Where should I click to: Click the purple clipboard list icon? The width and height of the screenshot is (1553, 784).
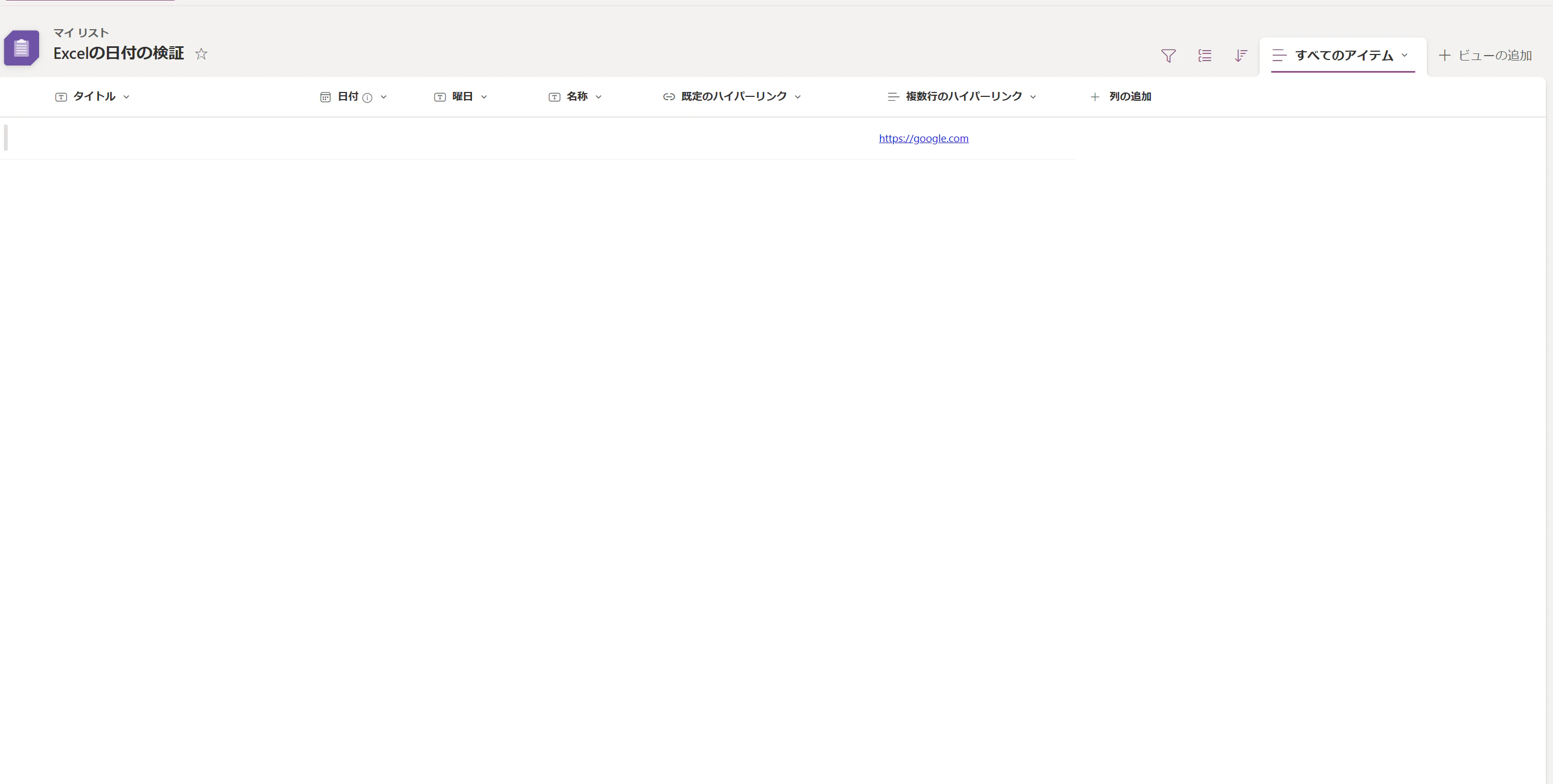[x=21, y=47]
